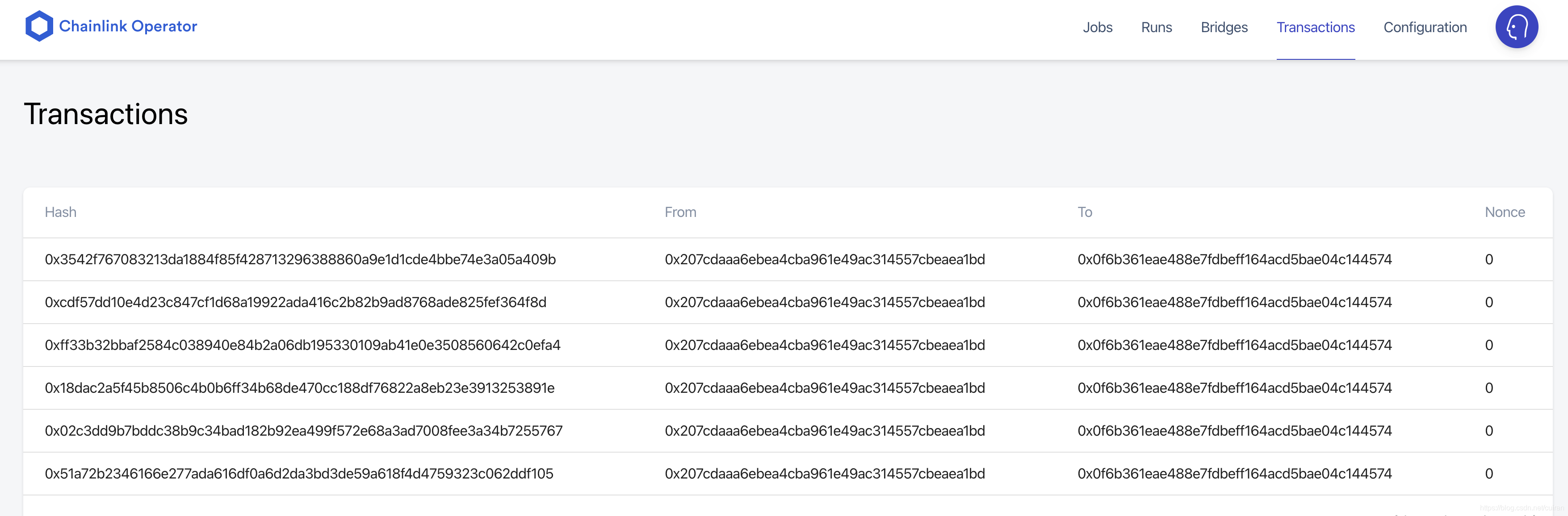Click the To address in last row
This screenshot has width=1568, height=516.
click(x=1234, y=474)
